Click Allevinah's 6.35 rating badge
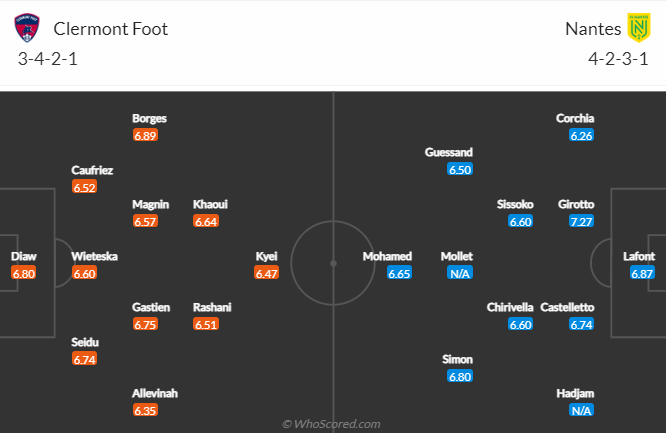Viewport: 666px width, 433px height. pos(148,410)
